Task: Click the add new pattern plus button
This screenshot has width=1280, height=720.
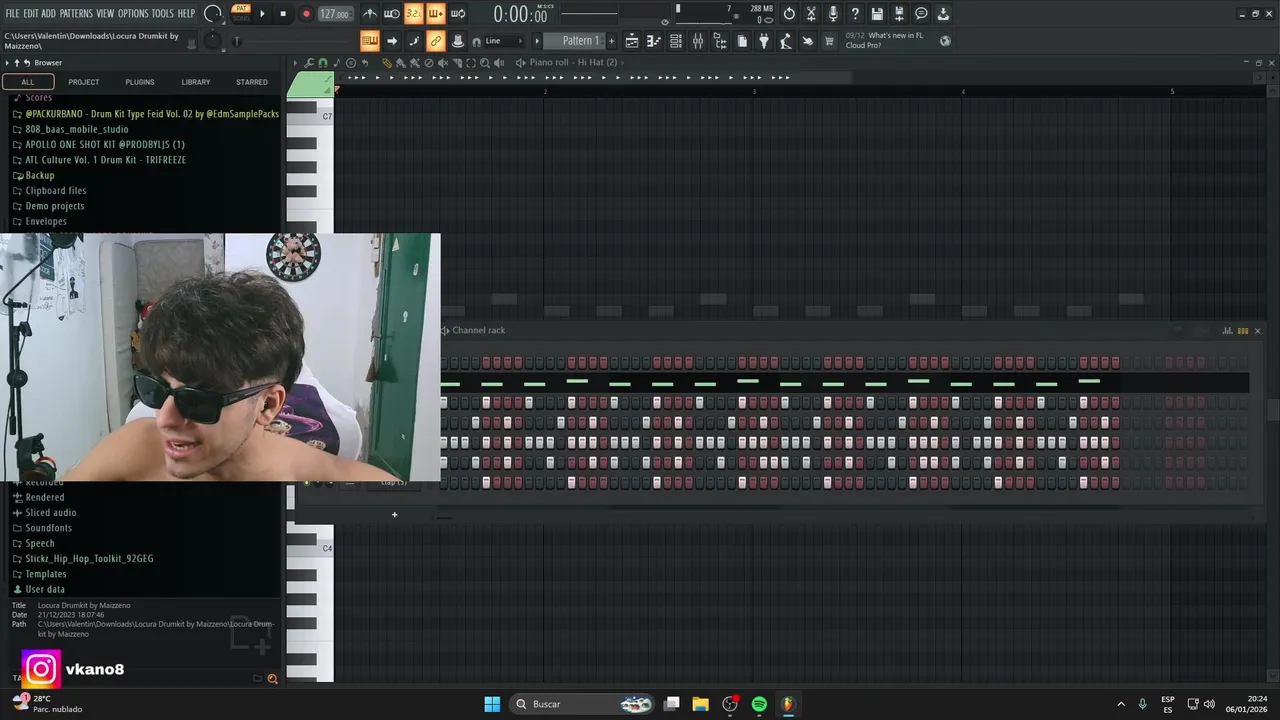Action: (x=612, y=41)
